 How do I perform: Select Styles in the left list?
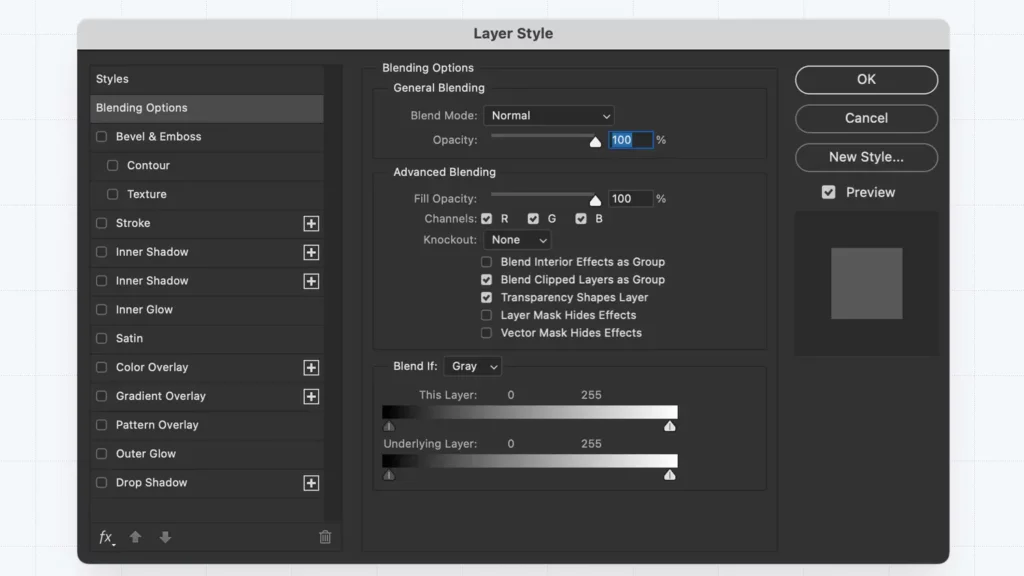pos(206,79)
